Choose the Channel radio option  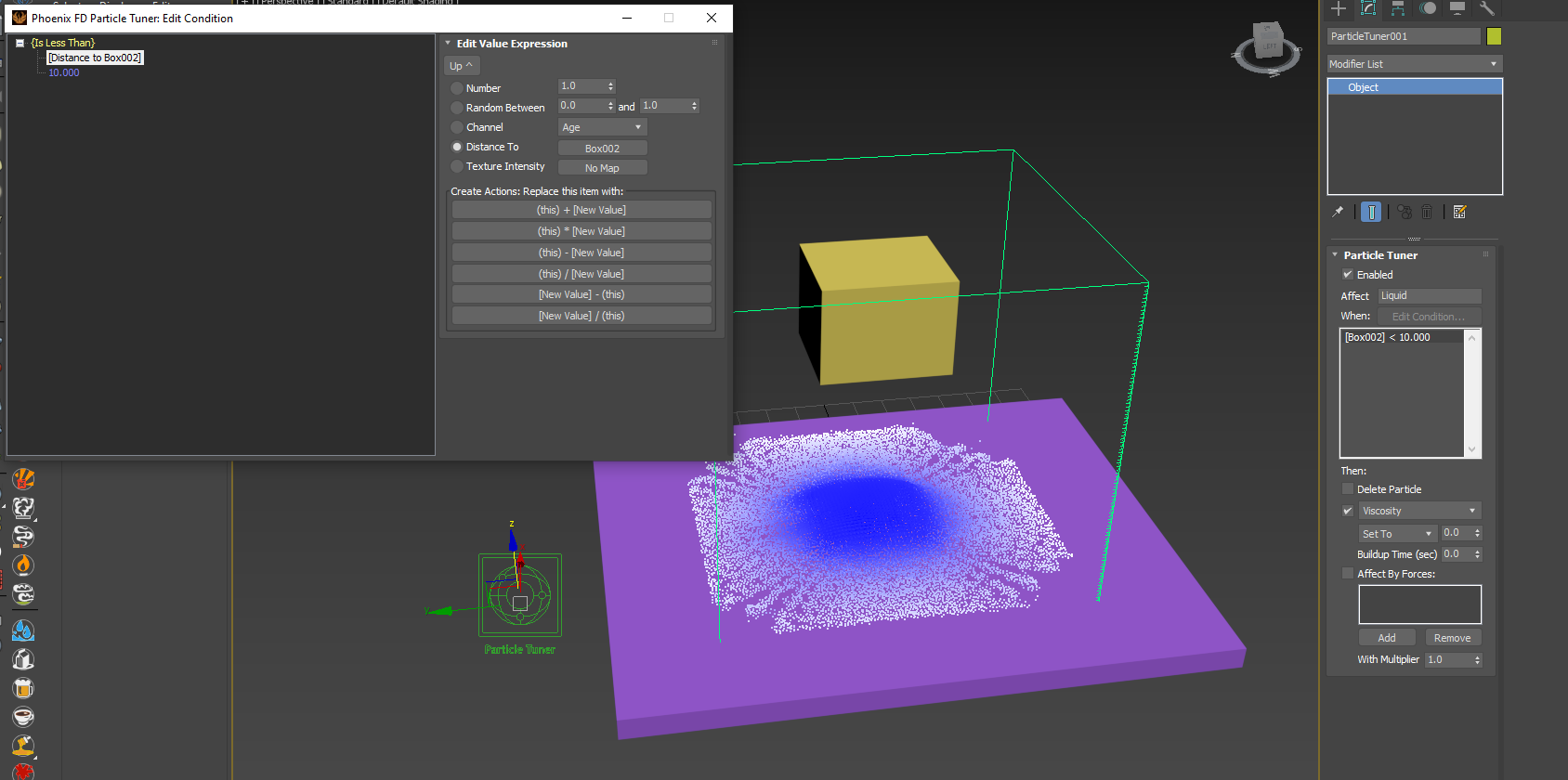click(x=457, y=127)
